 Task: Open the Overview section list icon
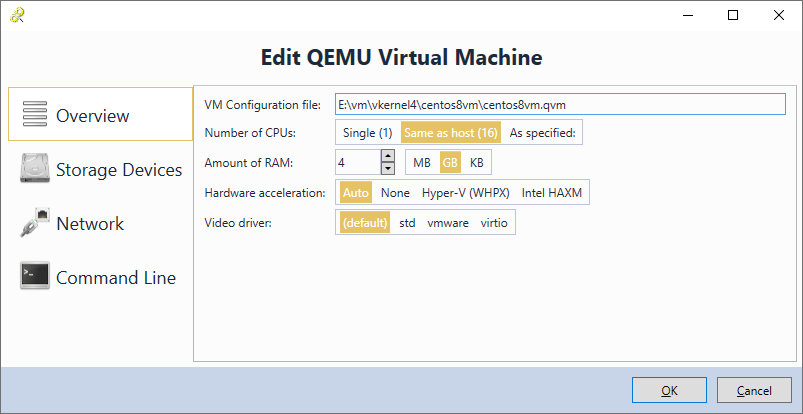(x=35, y=114)
